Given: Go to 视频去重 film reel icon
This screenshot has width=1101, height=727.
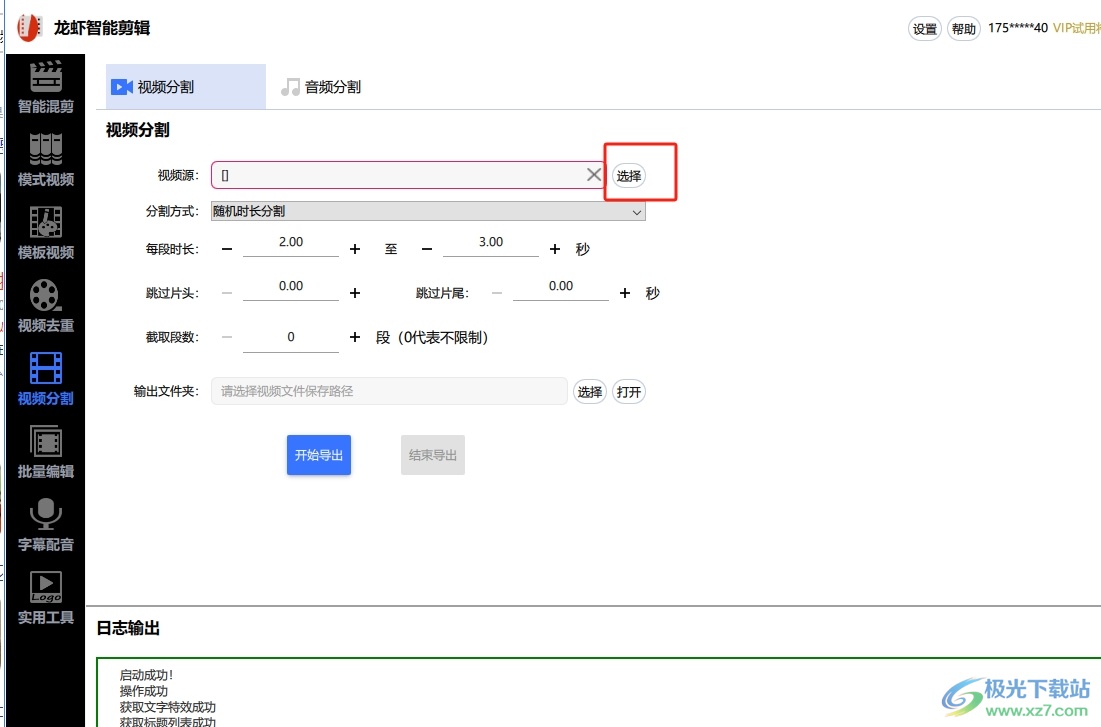Looking at the screenshot, I should coord(46,306).
